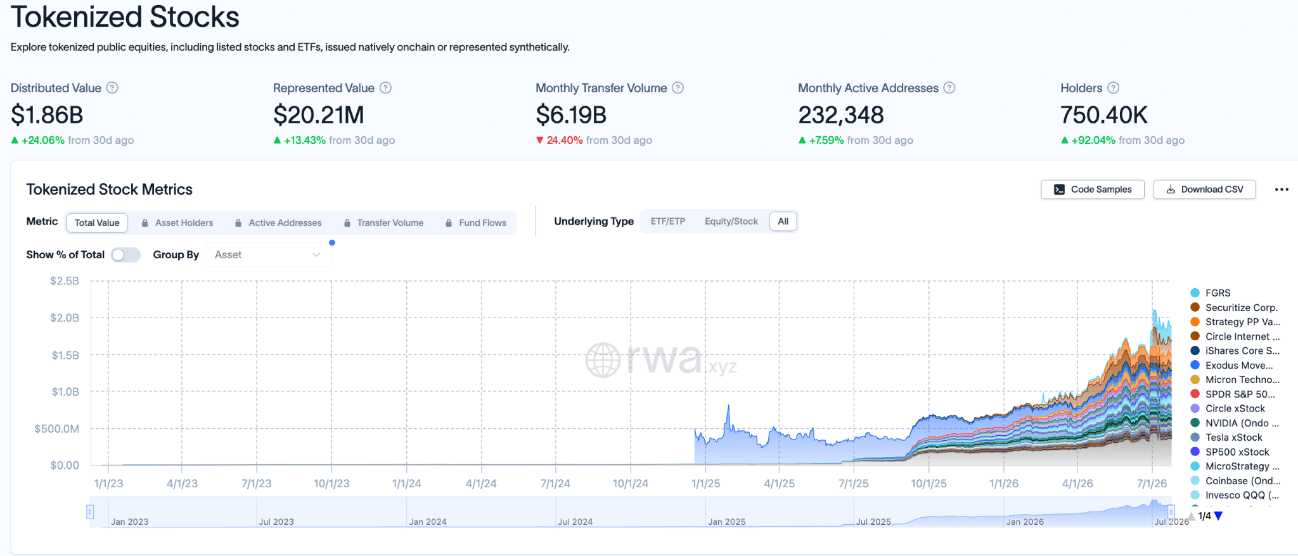Go to previous legend page arrow
The height and width of the screenshot is (556, 1298).
(1192, 516)
